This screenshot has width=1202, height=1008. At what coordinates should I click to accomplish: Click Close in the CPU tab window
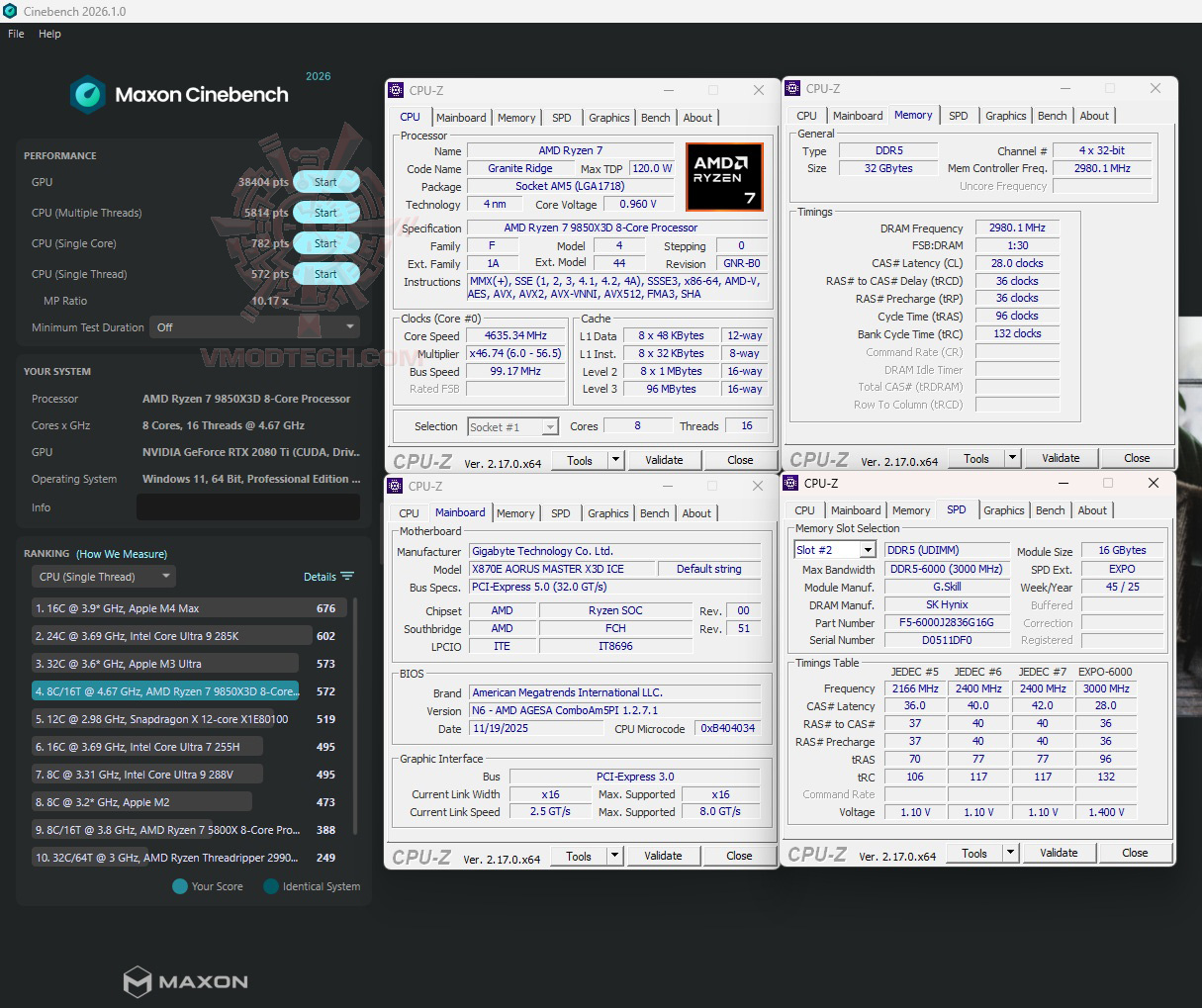(x=740, y=460)
